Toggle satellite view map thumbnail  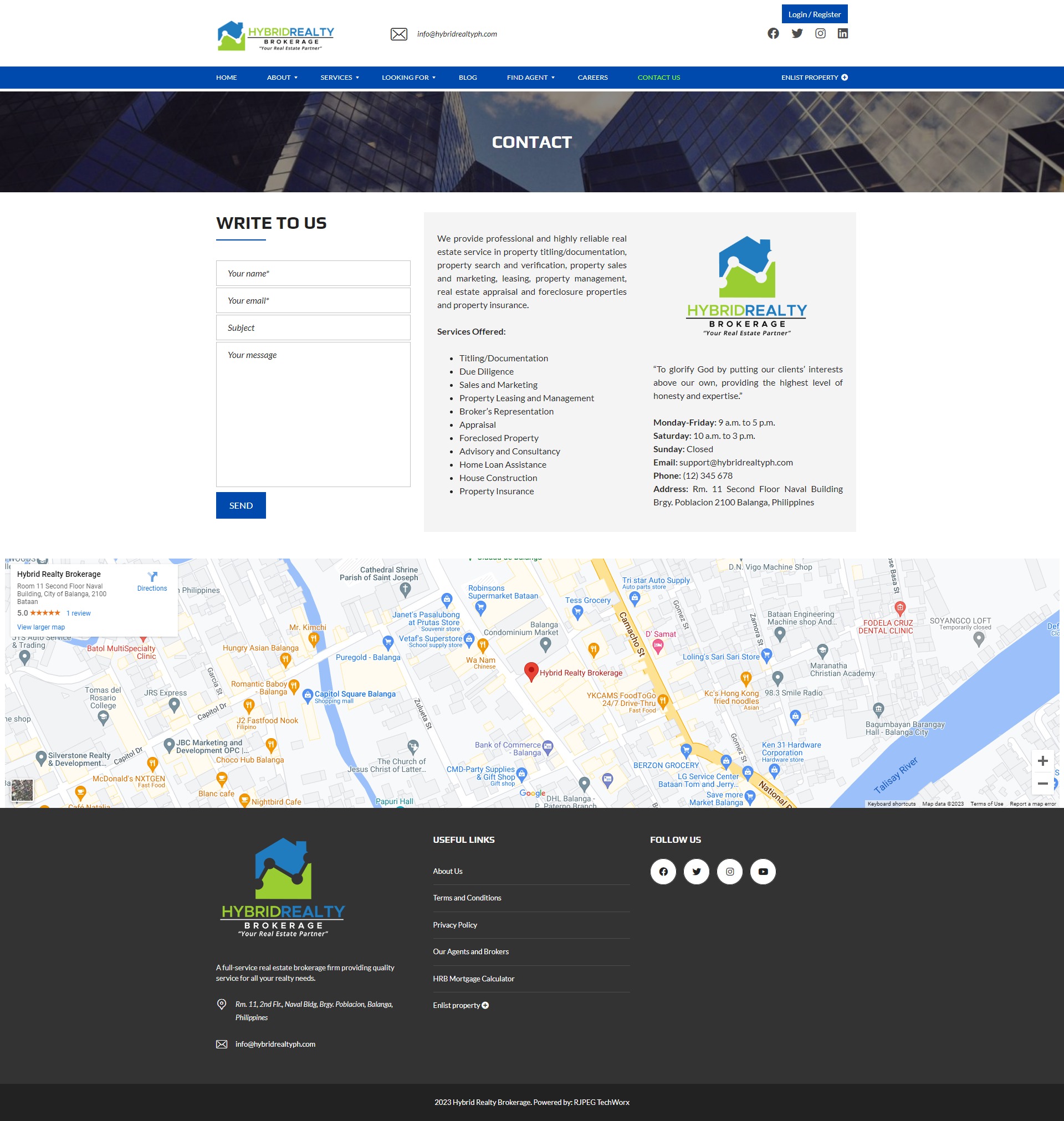click(22, 790)
